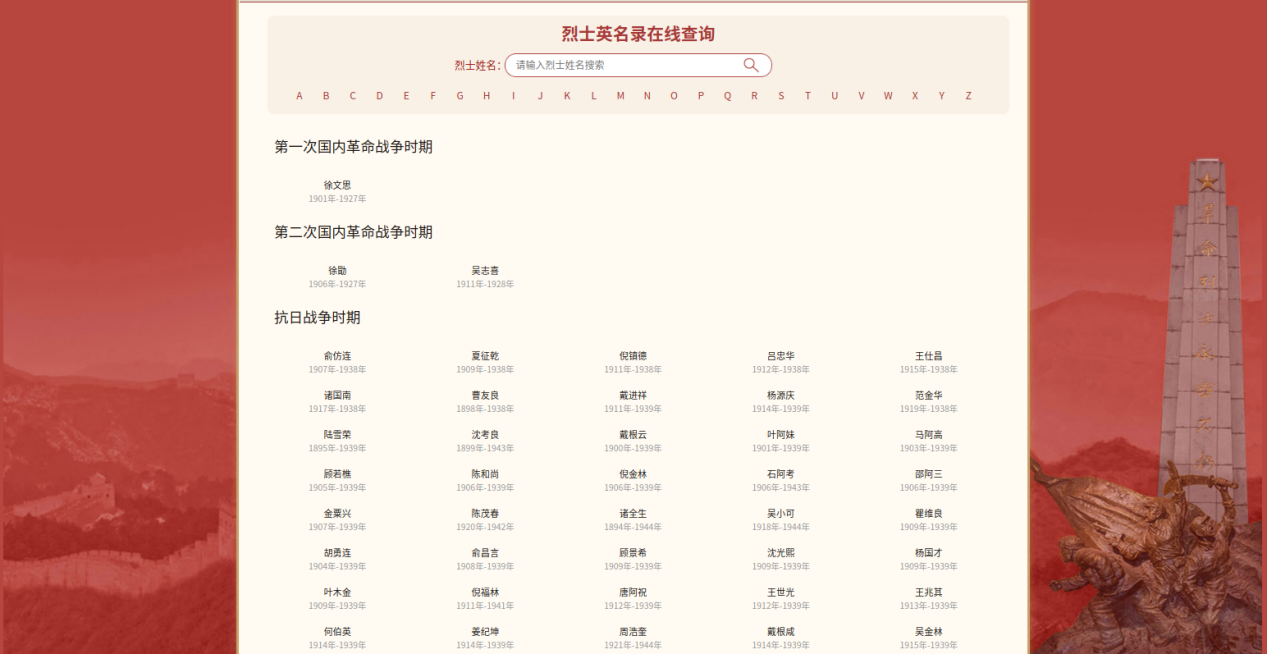
Task: Select letter S in alphabet filter
Action: pos(781,96)
